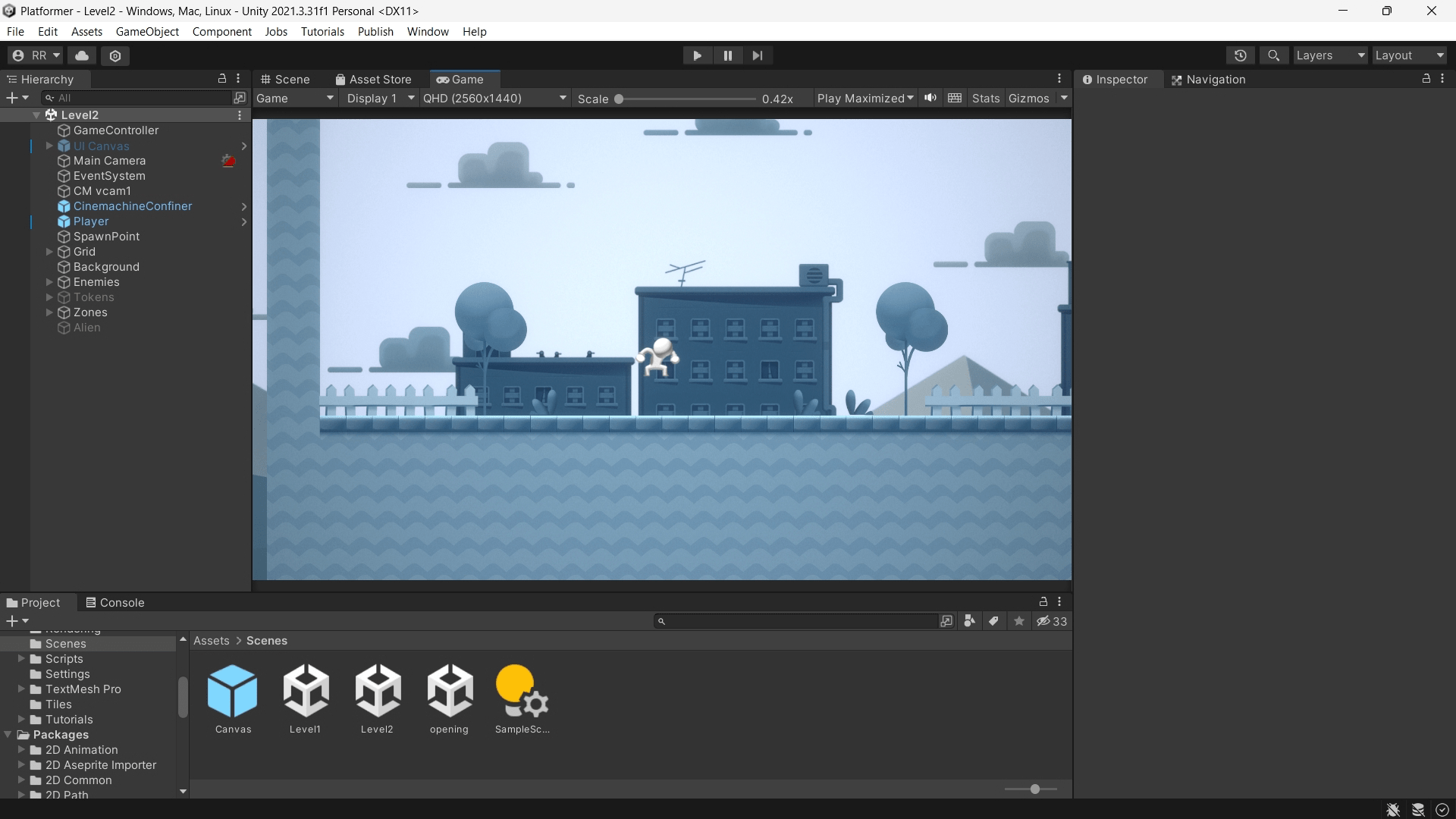Viewport: 1456px width, 819px height.
Task: Lock the Project panel
Action: click(x=1043, y=601)
